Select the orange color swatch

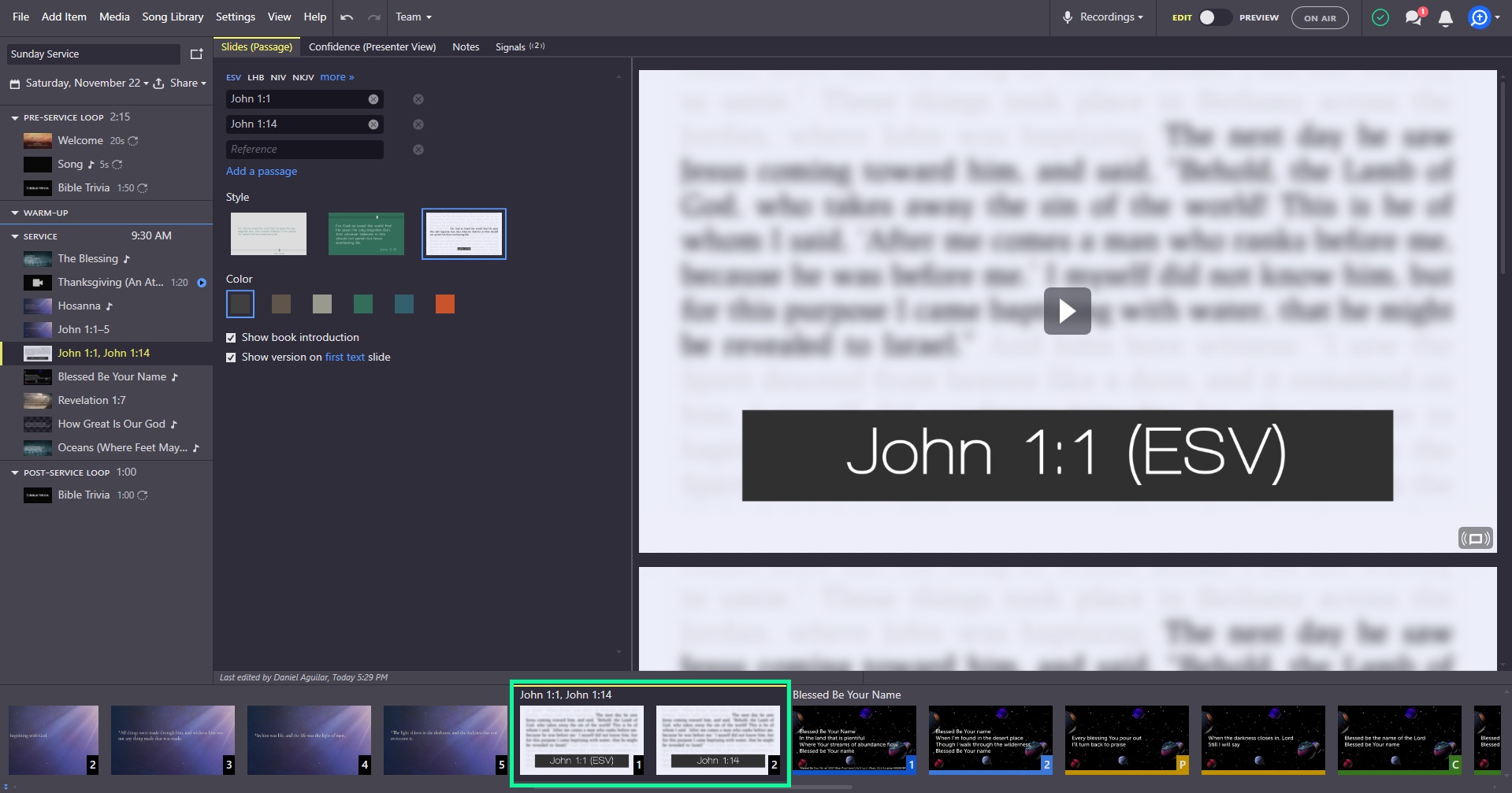click(x=445, y=304)
